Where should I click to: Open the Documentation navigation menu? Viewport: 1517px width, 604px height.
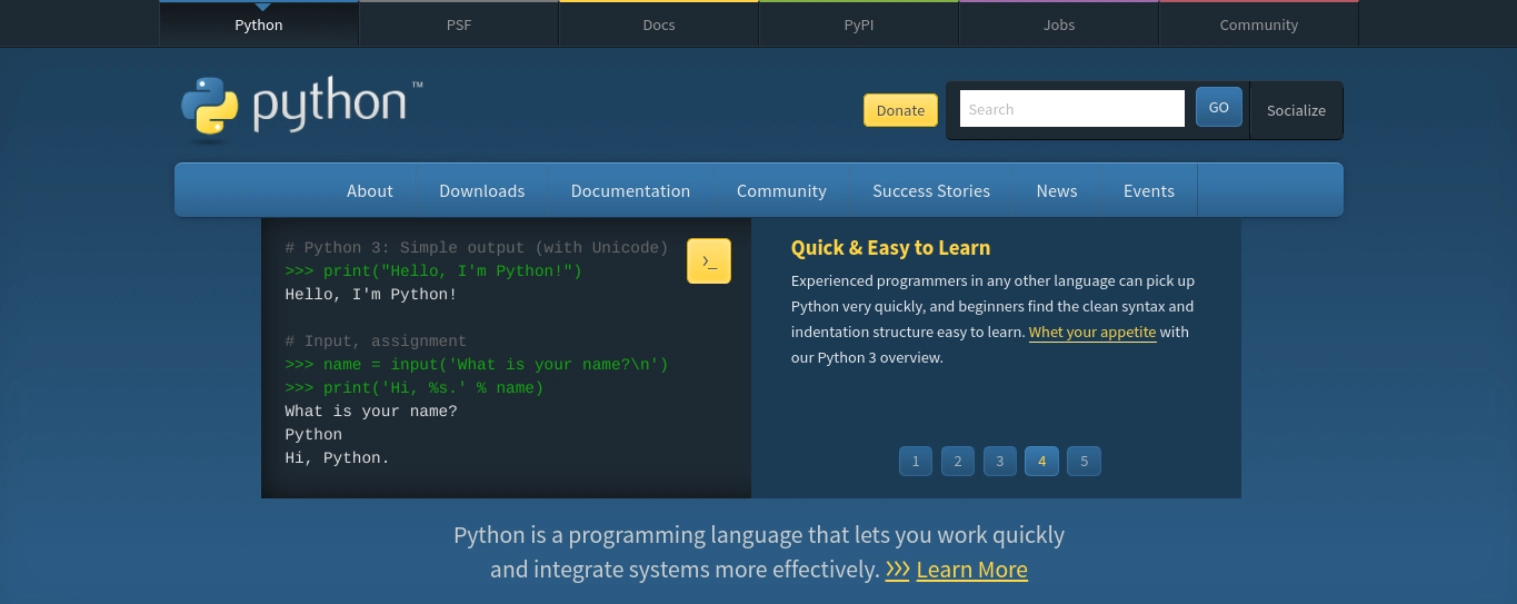[630, 191]
